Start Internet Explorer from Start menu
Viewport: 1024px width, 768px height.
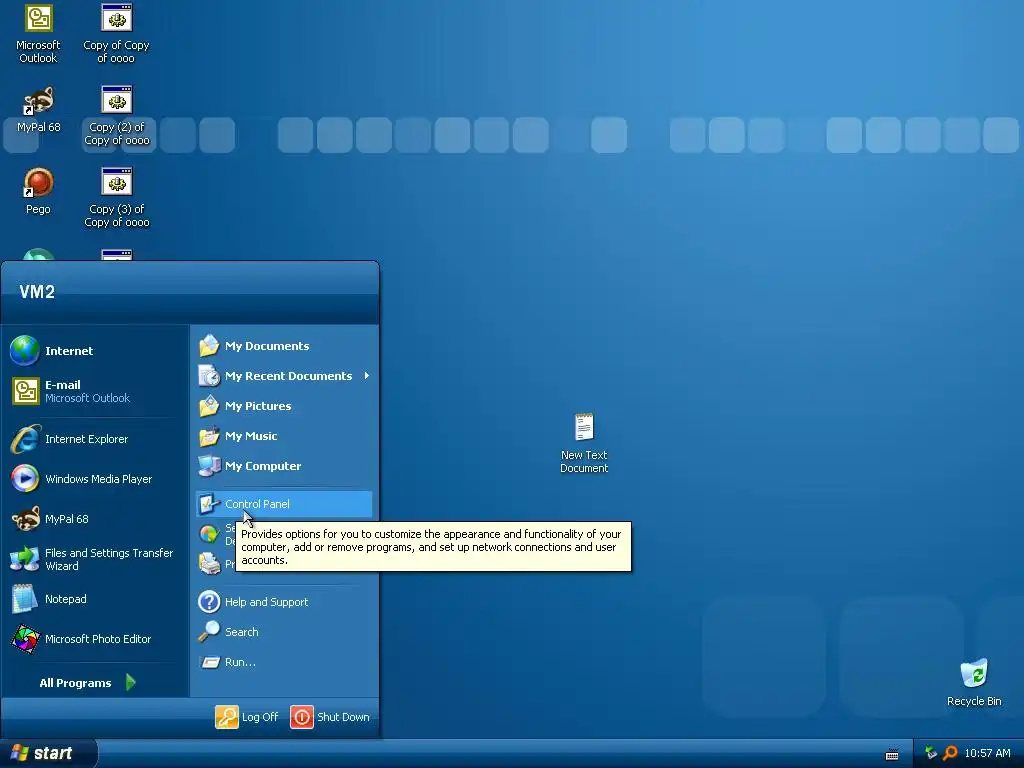95,439
